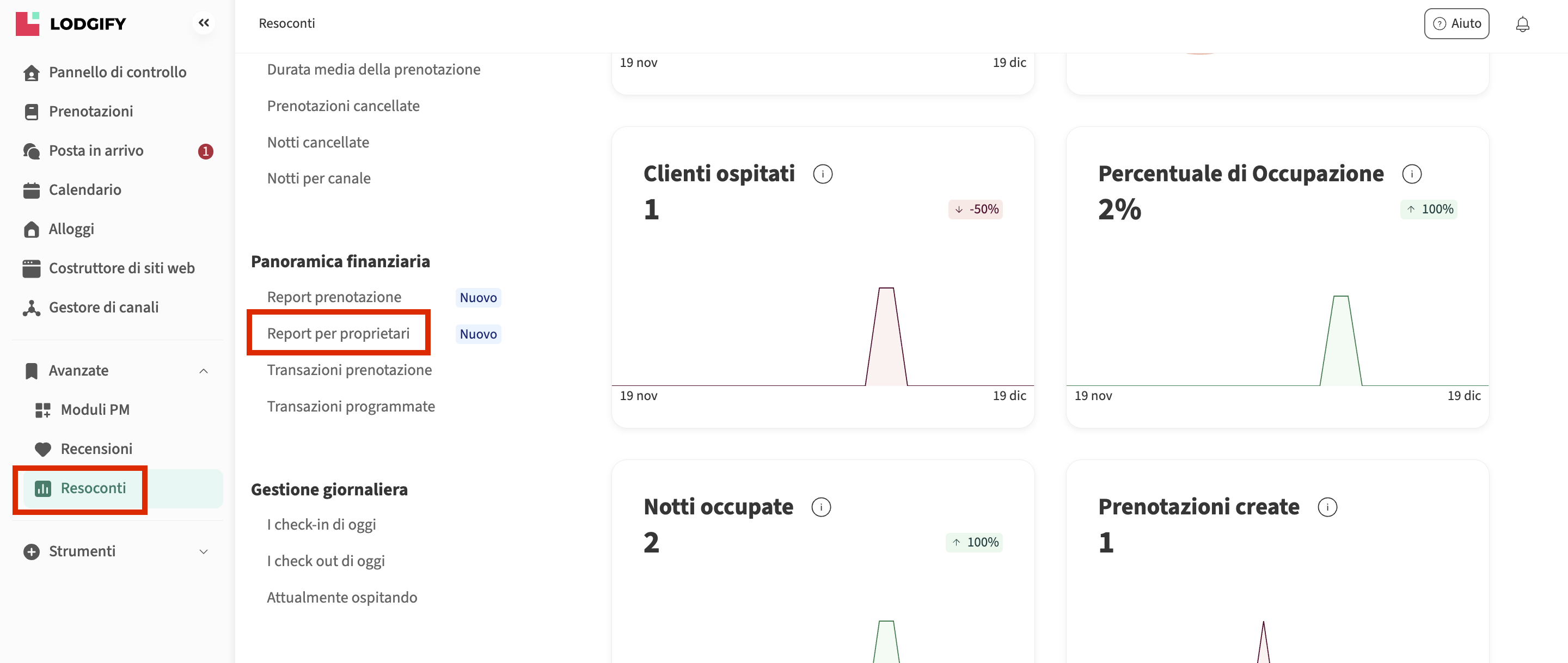Click info icon beside Notti occupate
The image size is (1568, 663).
point(821,507)
